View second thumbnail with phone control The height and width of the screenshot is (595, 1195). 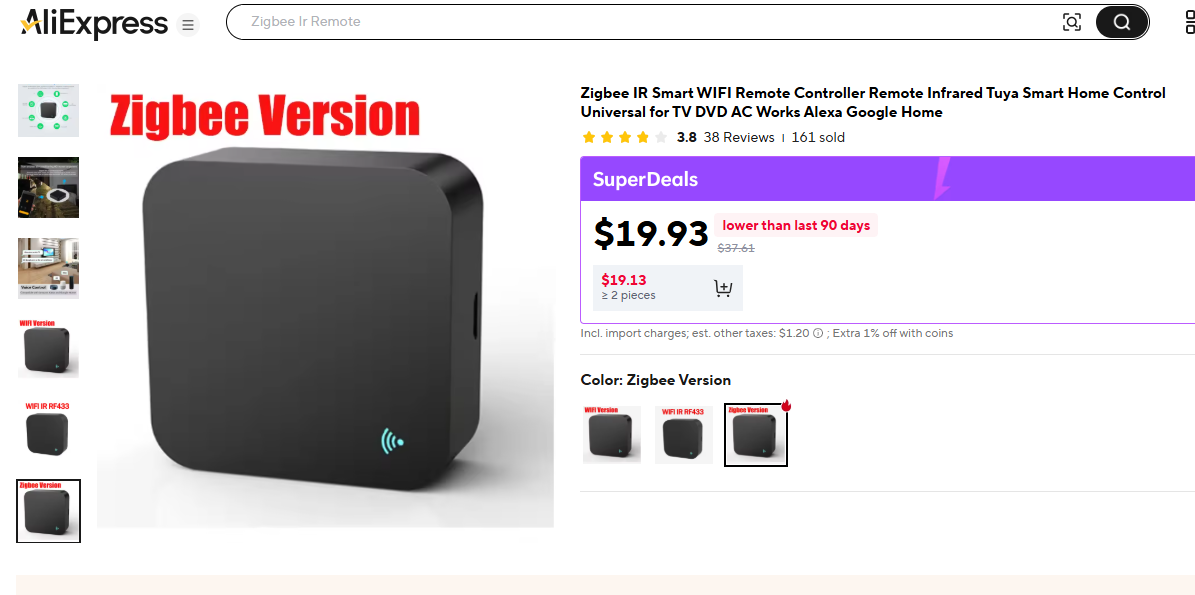pyautogui.click(x=49, y=187)
